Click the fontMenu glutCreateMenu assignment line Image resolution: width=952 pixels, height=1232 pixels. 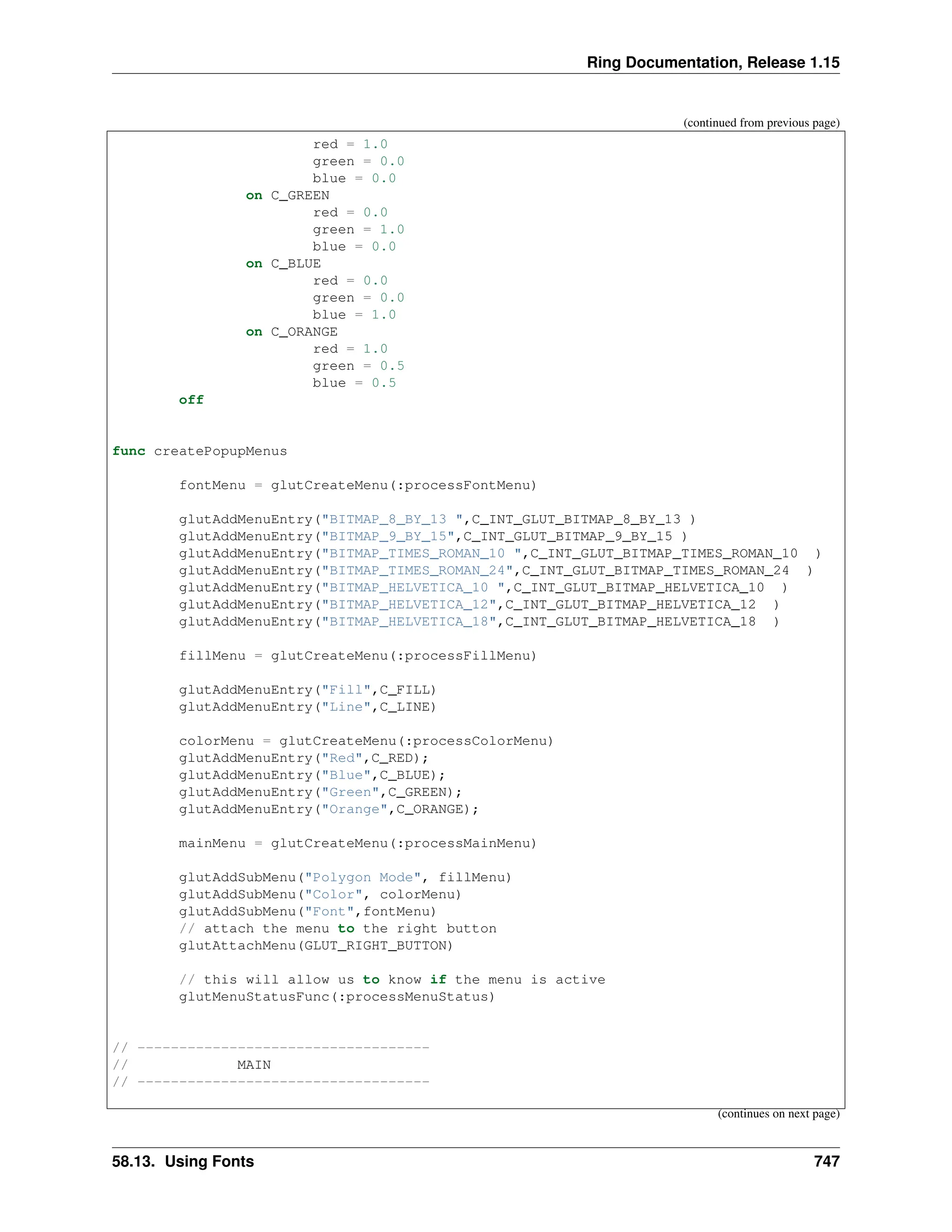(357, 486)
